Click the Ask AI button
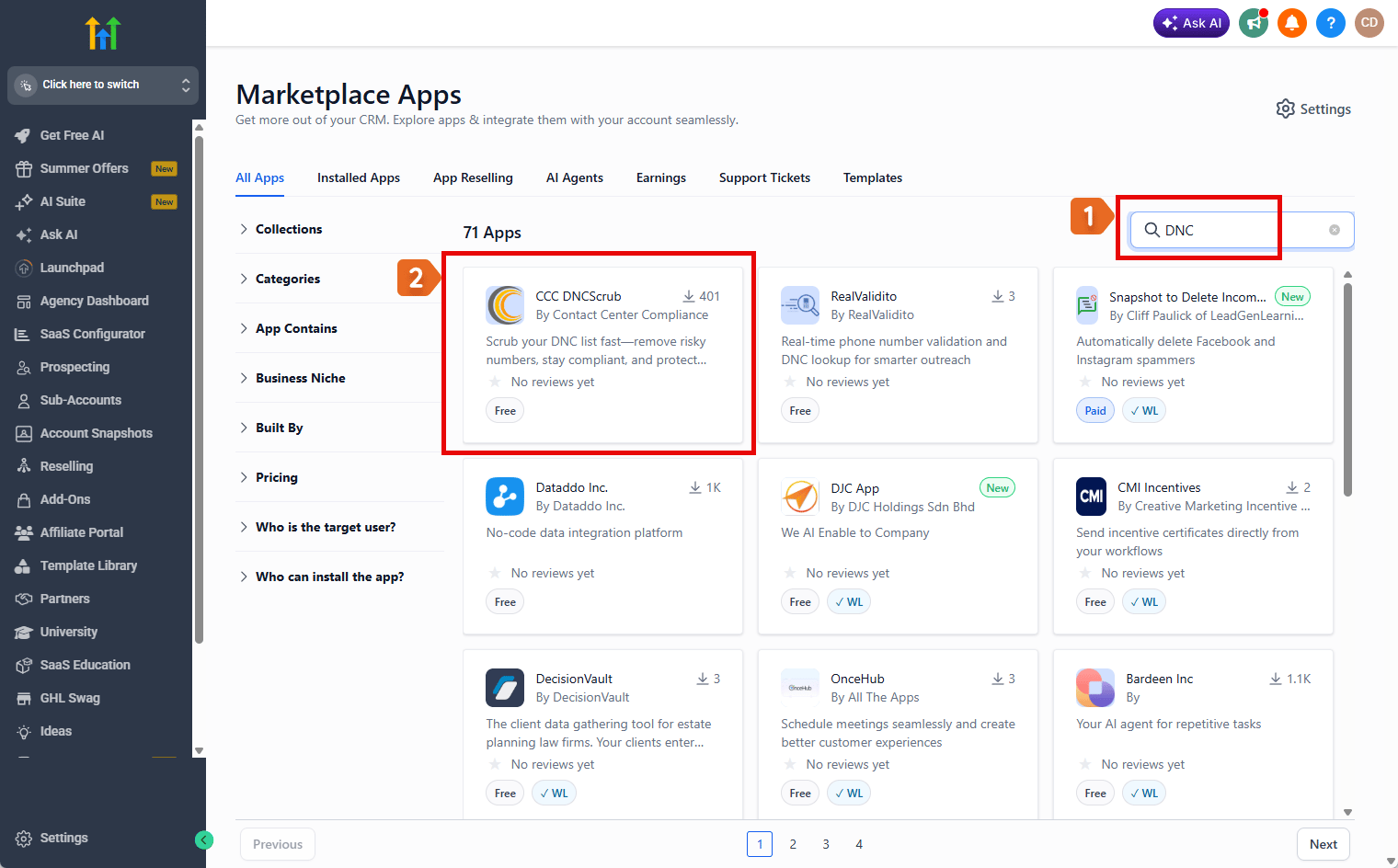 tap(1191, 23)
